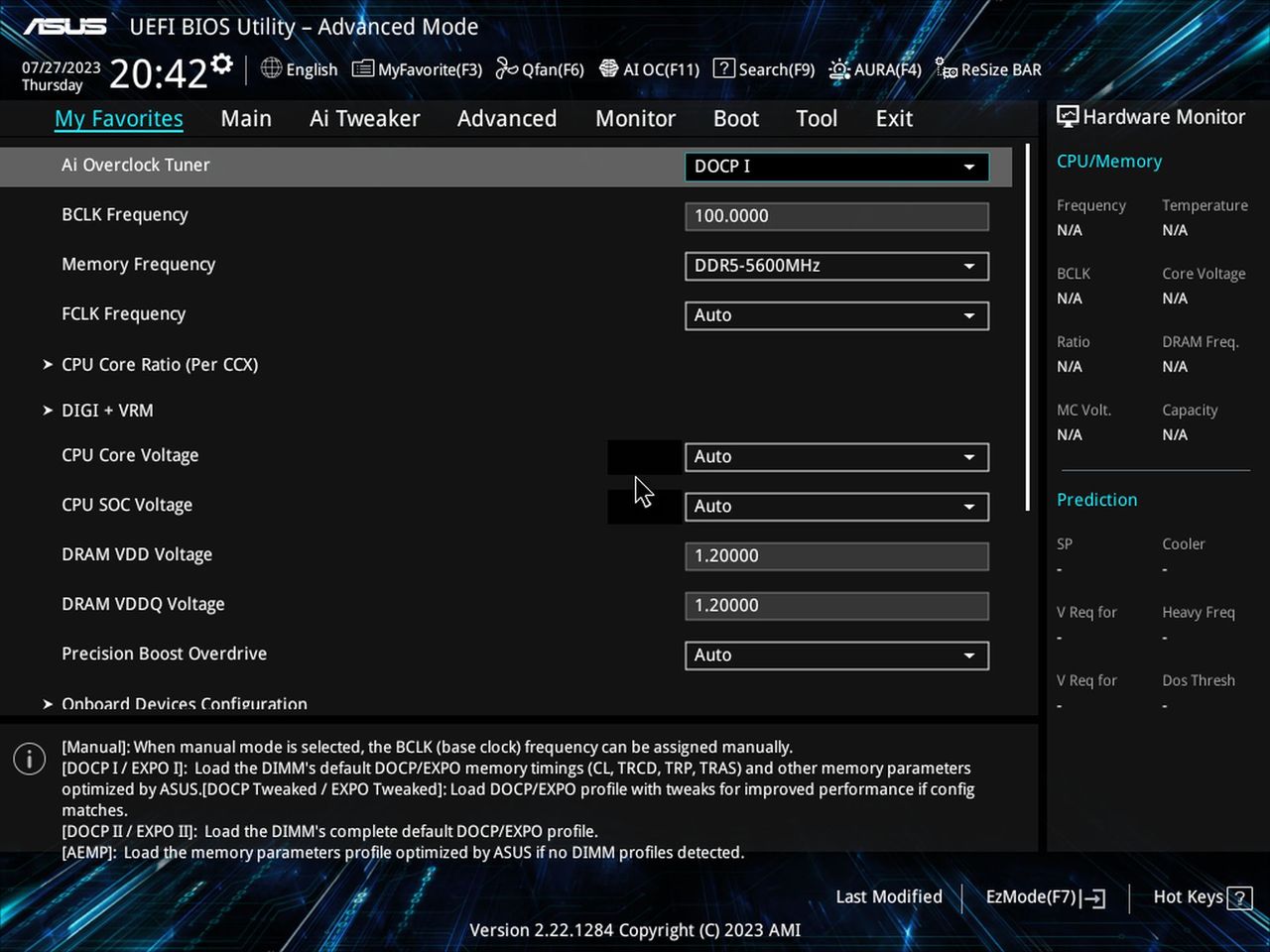Click the EzMode(F7) switch arrow icon
This screenshot has width=1270, height=952.
(x=1094, y=898)
